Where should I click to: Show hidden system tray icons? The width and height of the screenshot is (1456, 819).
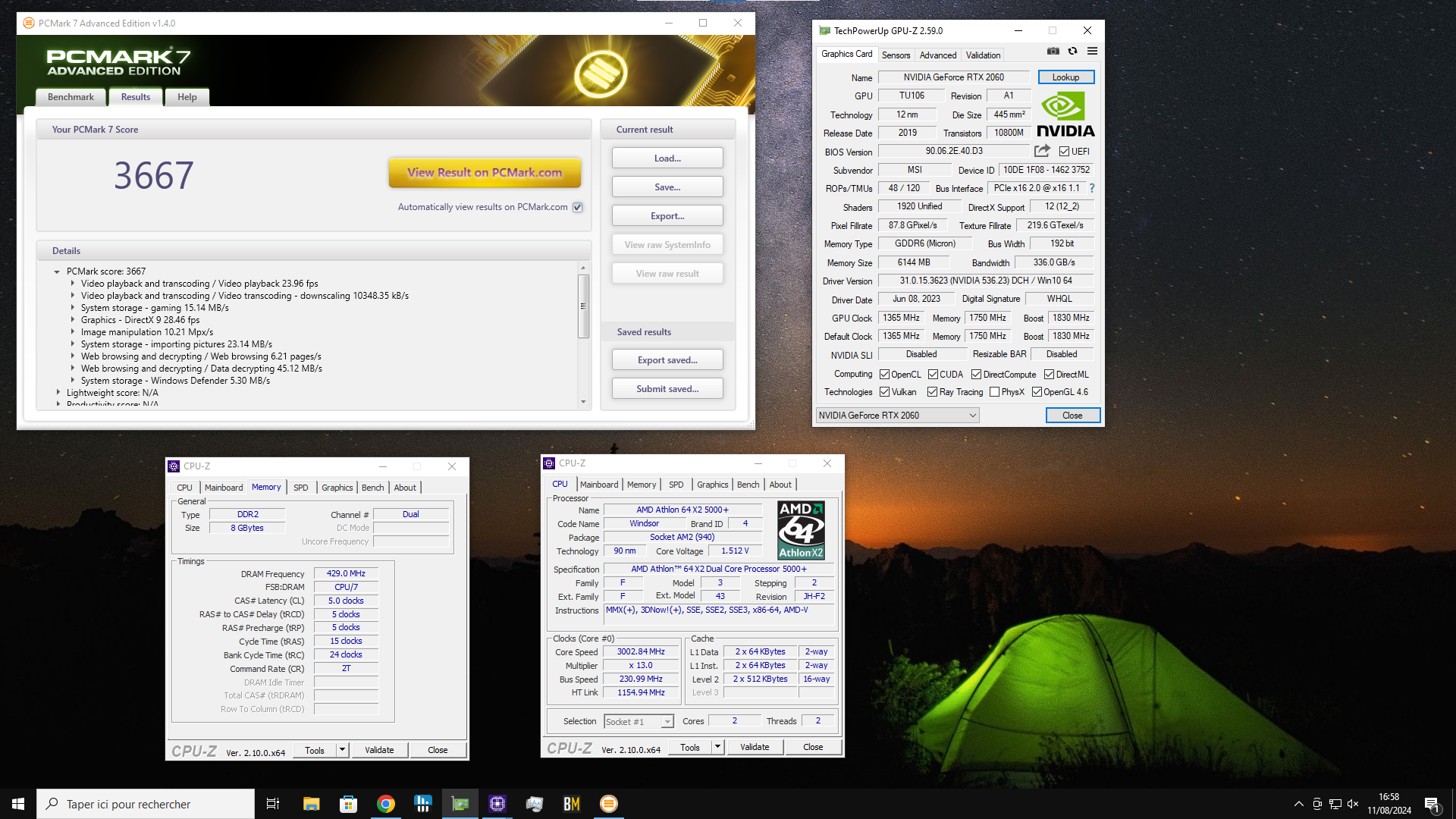[x=1298, y=804]
